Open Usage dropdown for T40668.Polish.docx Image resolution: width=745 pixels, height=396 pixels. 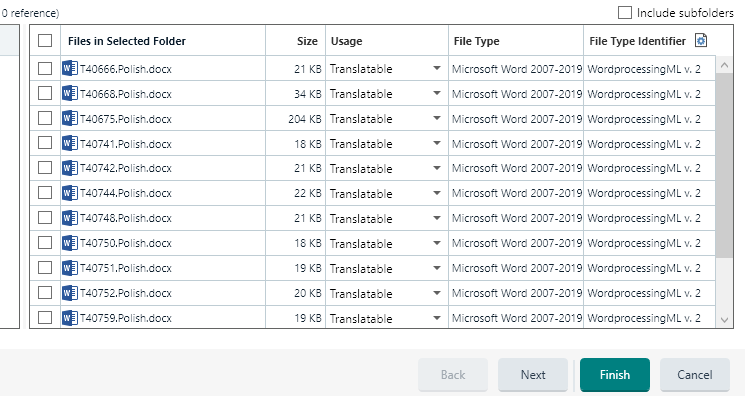tap(437, 94)
